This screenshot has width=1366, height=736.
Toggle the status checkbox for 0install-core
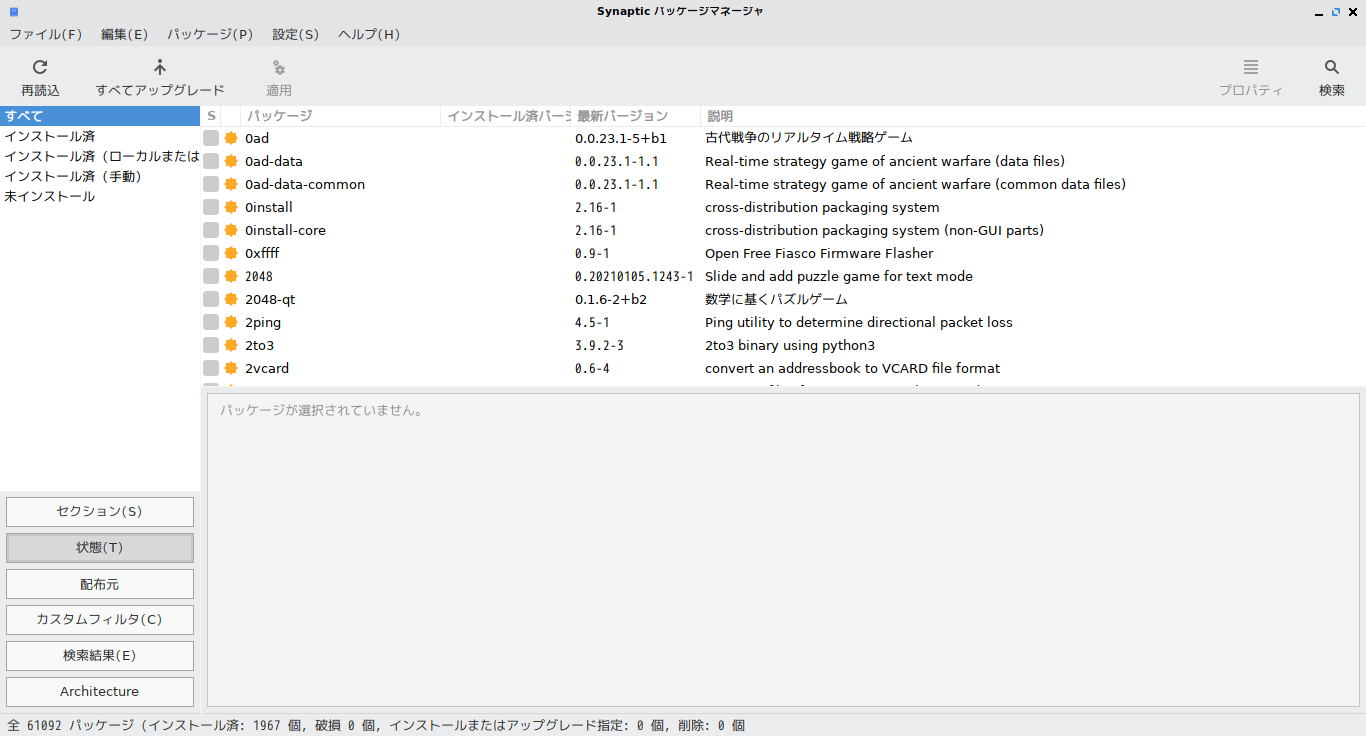211,230
